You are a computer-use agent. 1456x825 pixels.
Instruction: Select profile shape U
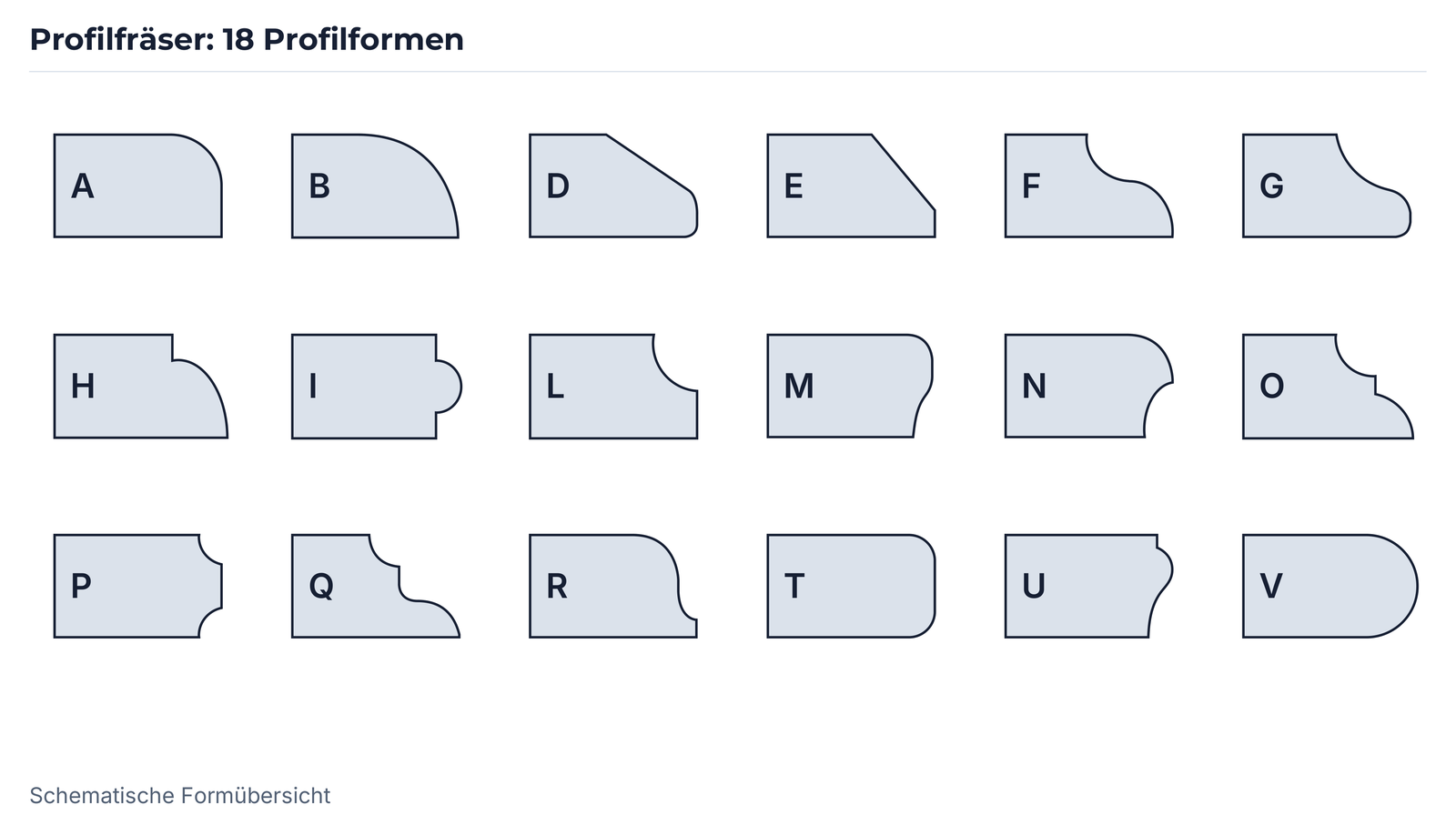(x=1088, y=586)
